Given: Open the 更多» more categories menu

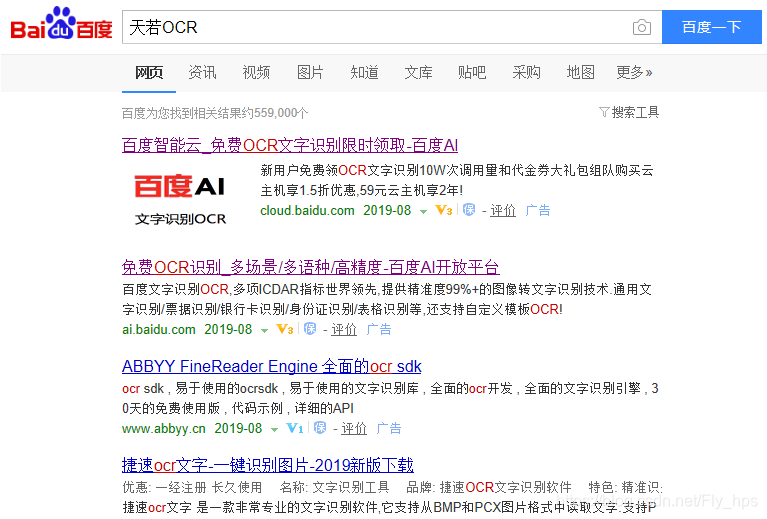Looking at the screenshot, I should pos(634,72).
